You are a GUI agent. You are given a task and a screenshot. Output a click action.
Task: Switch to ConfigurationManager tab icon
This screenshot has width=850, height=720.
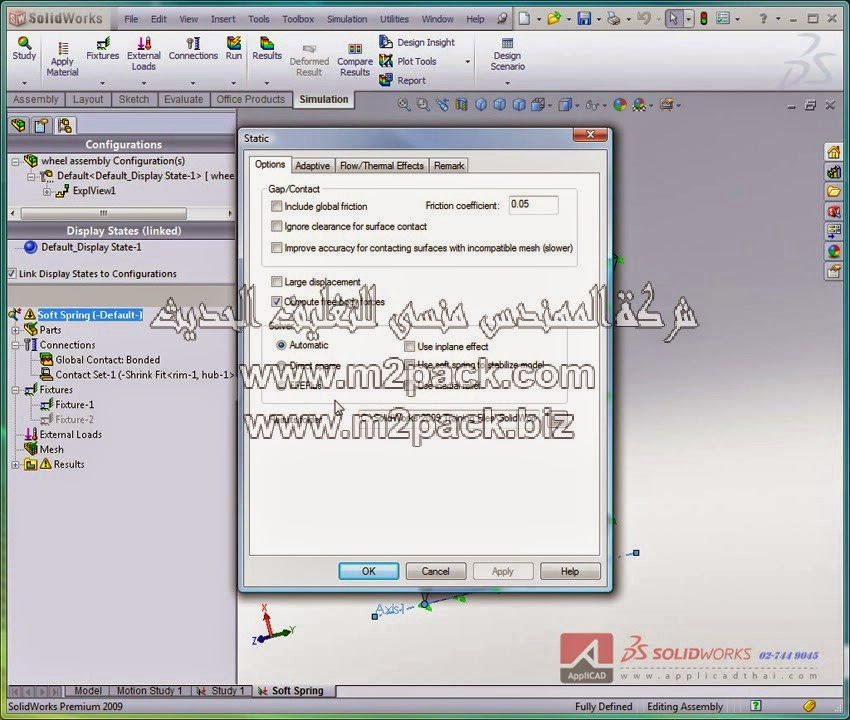click(x=65, y=126)
